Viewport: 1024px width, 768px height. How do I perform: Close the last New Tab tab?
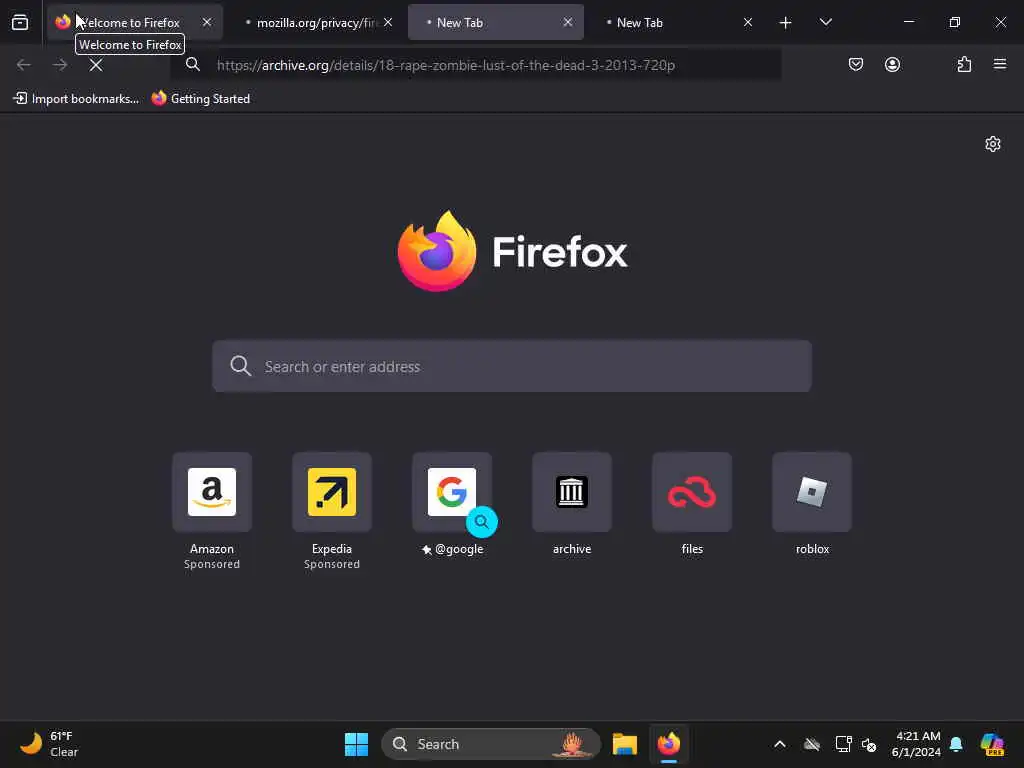pos(748,22)
